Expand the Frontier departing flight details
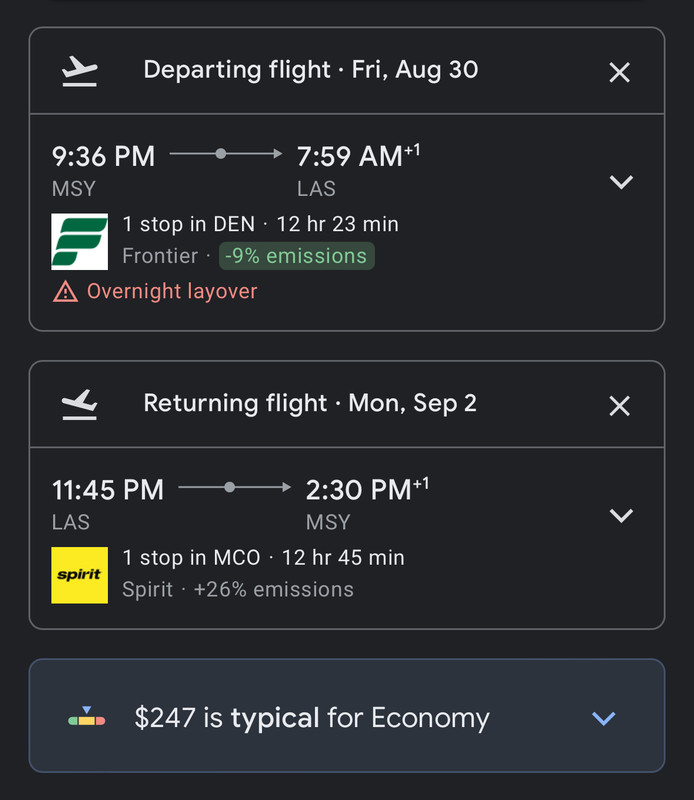694x800 pixels. coord(621,182)
